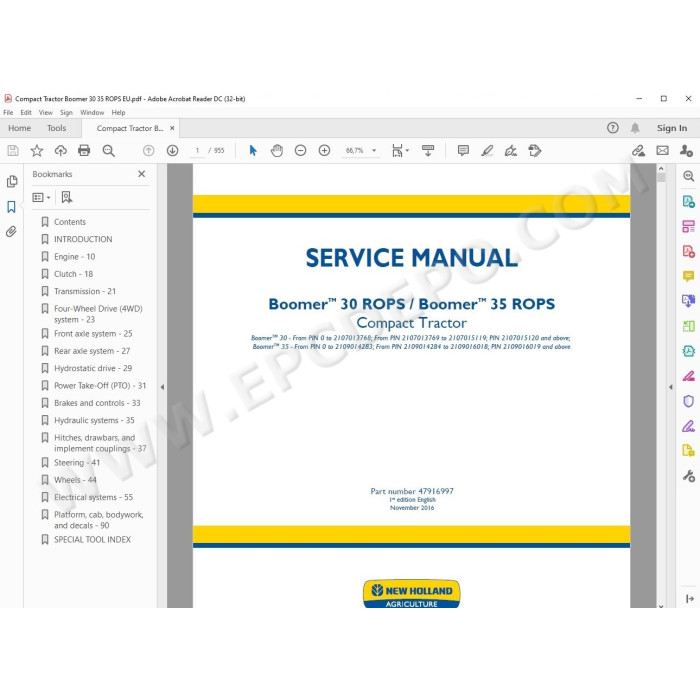The image size is (700, 700).
Task: Add a sticky note comment
Action: click(463, 150)
